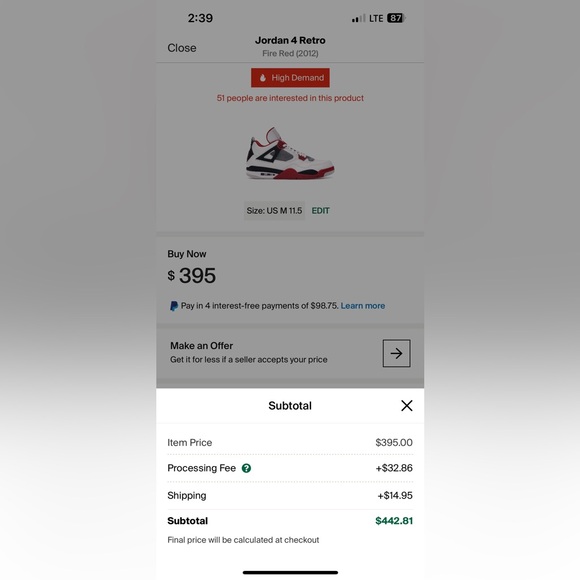
Task: Select the Size: US M 11.5 chip
Action: point(274,211)
